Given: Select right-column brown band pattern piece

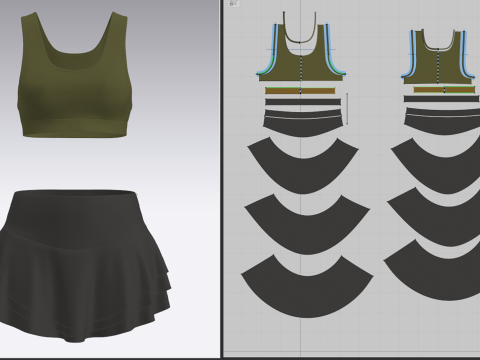Looking at the screenshot, I should [x=444, y=89].
